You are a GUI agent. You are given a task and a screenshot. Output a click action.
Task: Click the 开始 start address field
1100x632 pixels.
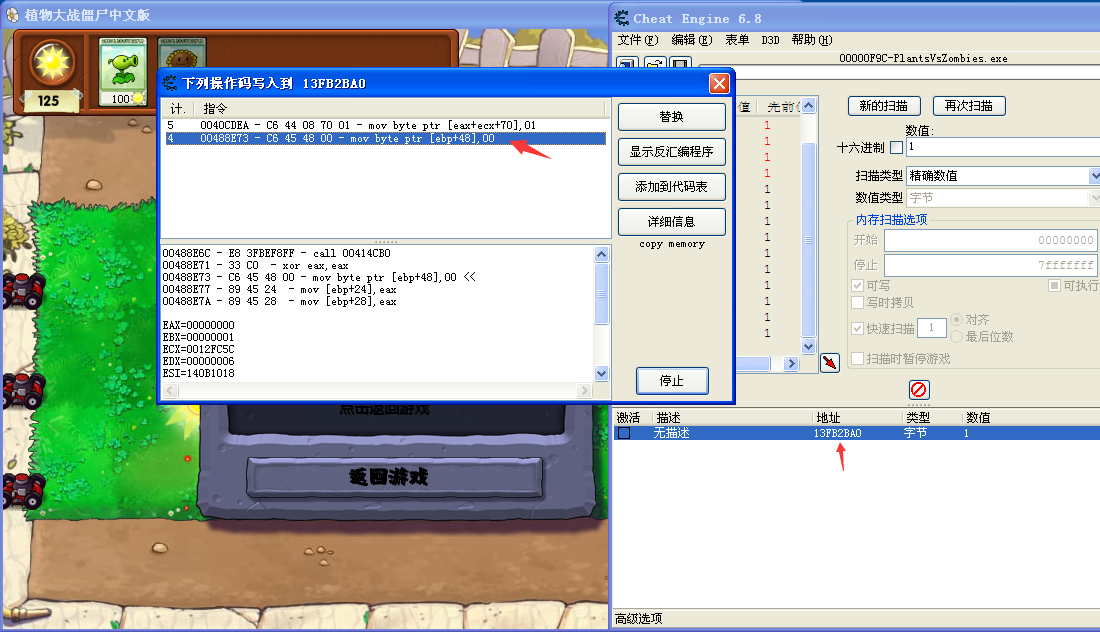991,240
